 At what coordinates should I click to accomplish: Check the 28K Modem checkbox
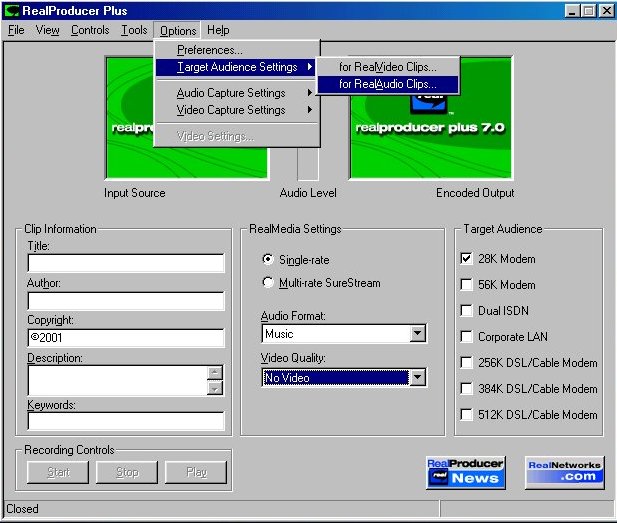coord(466,259)
